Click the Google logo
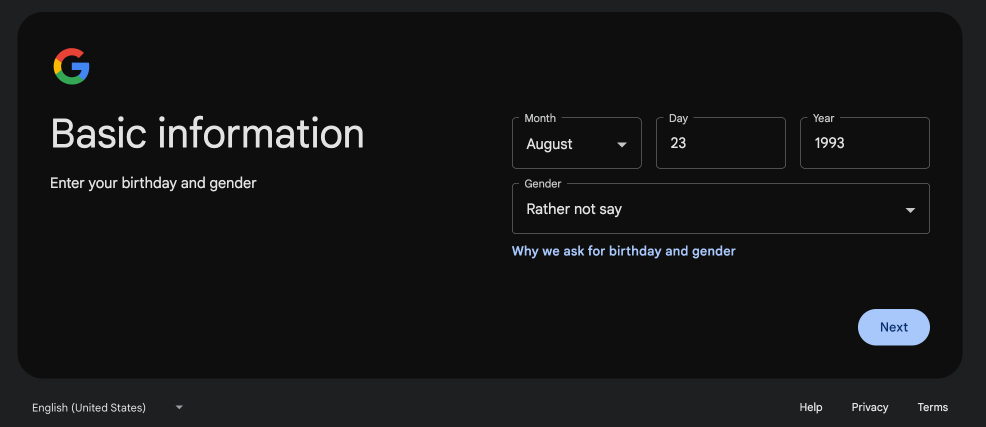Image resolution: width=986 pixels, height=427 pixels. click(x=71, y=67)
